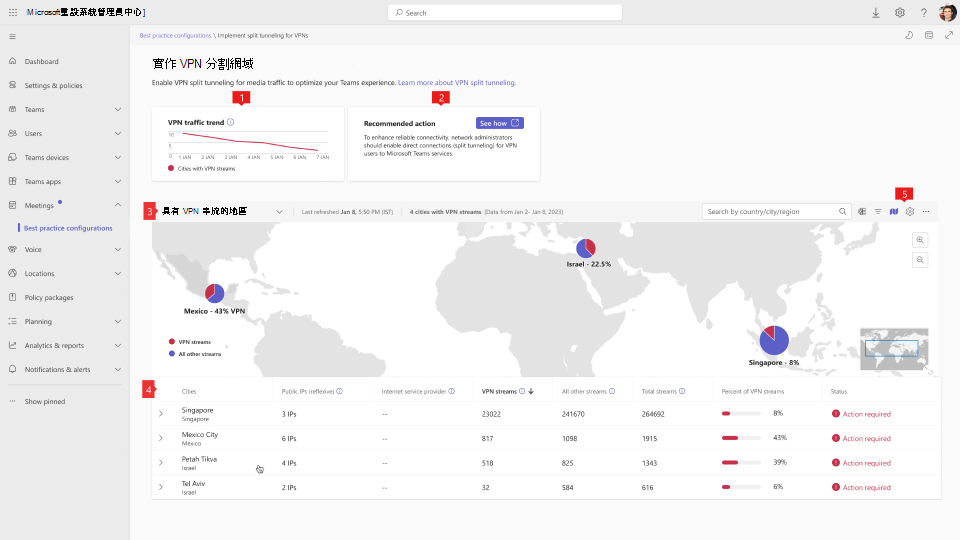Open Learn more about VPN split tunneling link

pos(457,83)
